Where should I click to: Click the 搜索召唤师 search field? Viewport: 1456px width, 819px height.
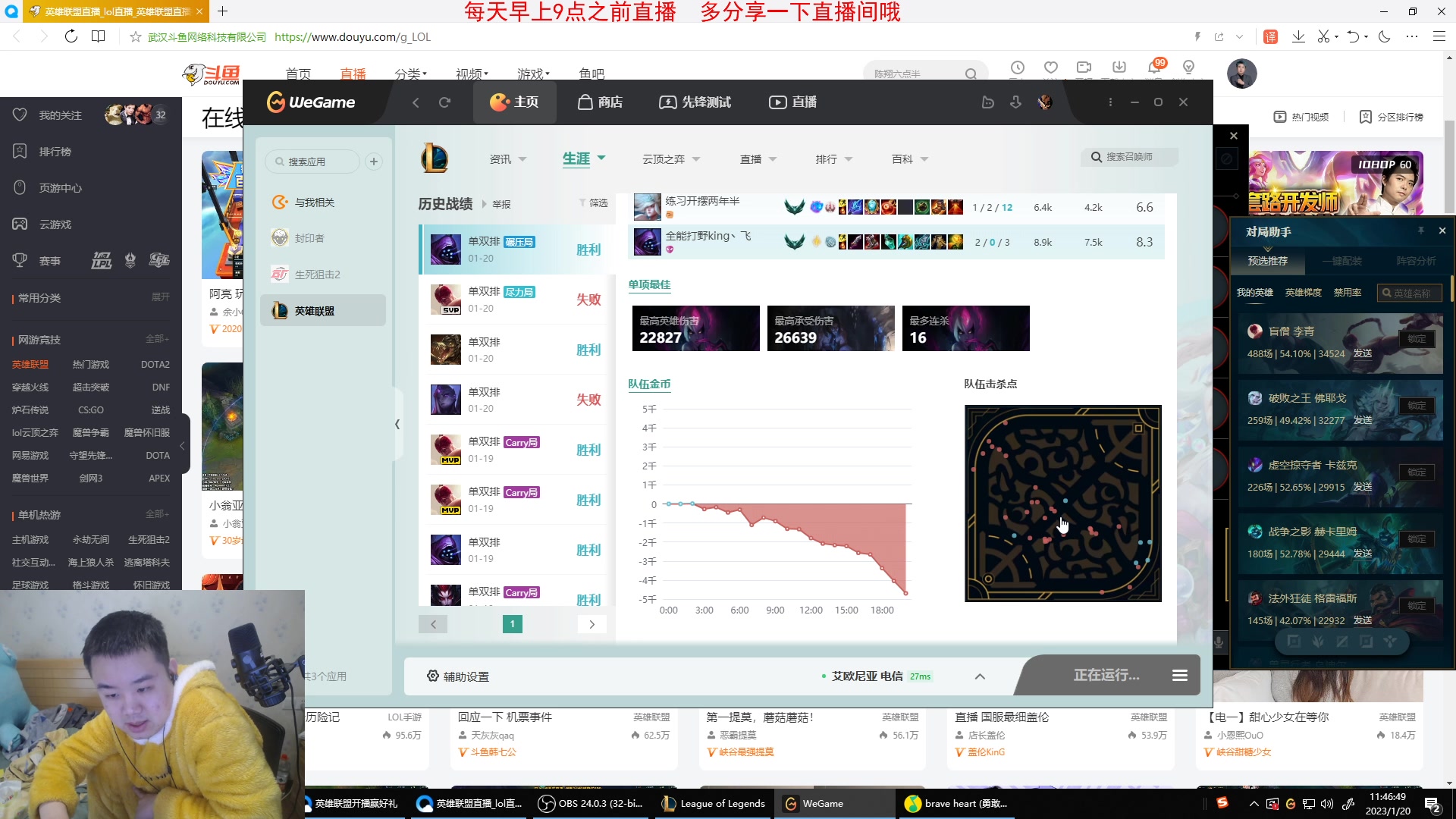1130,157
